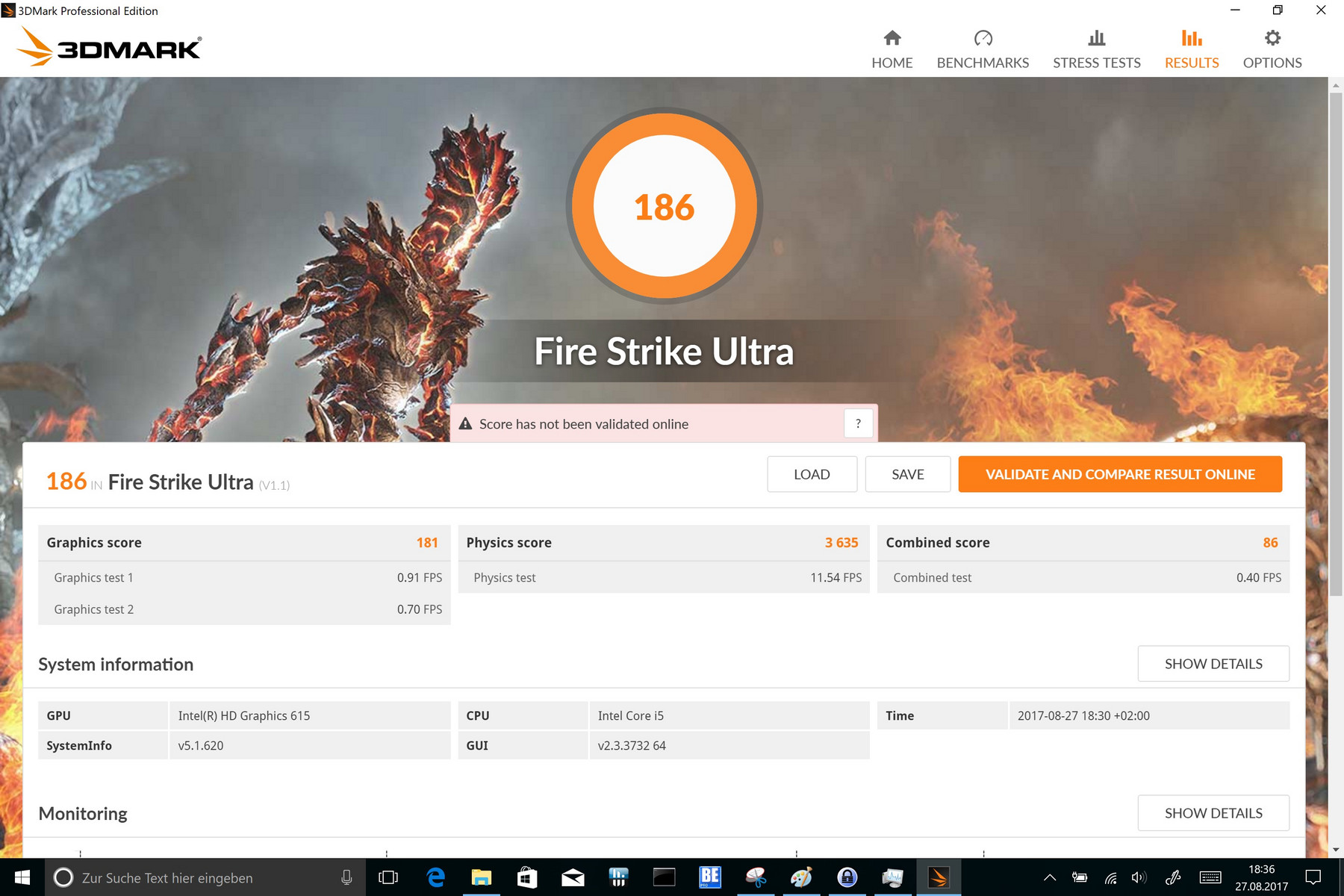Click the scrollbar up arrow
This screenshot has height=896, width=1344.
[1336, 85]
